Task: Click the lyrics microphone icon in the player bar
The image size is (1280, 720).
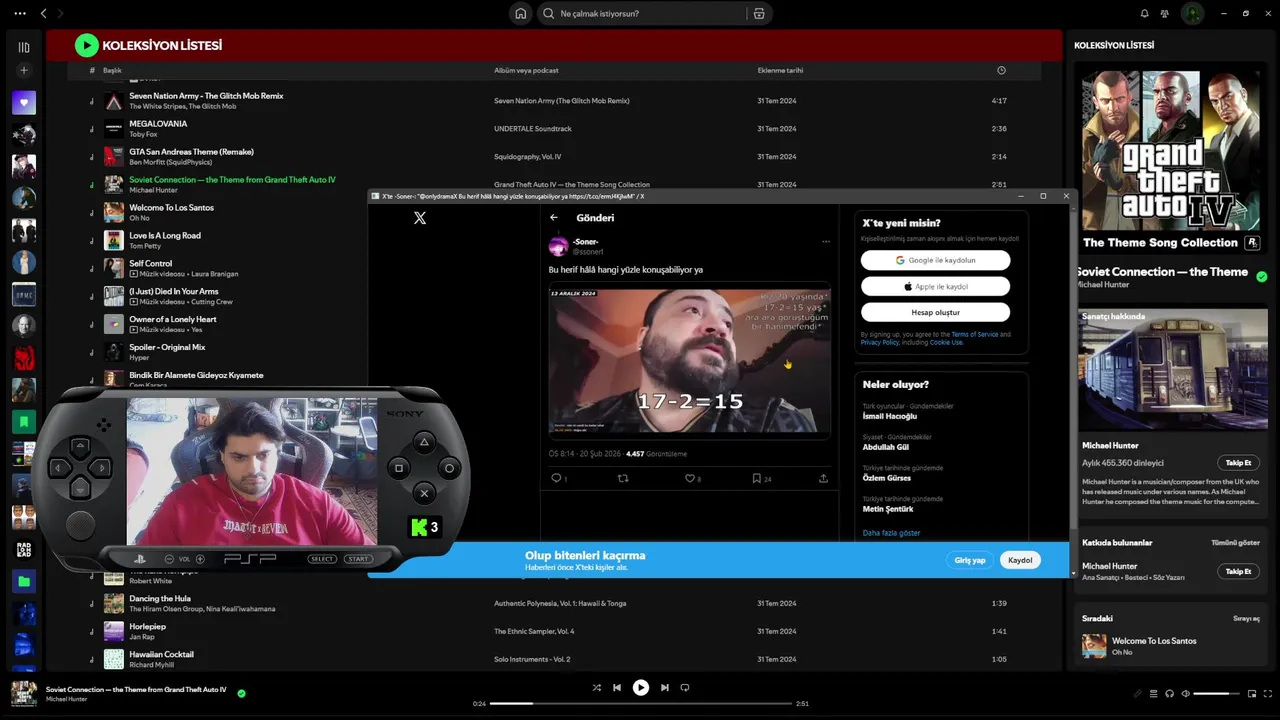Action: point(1137,693)
